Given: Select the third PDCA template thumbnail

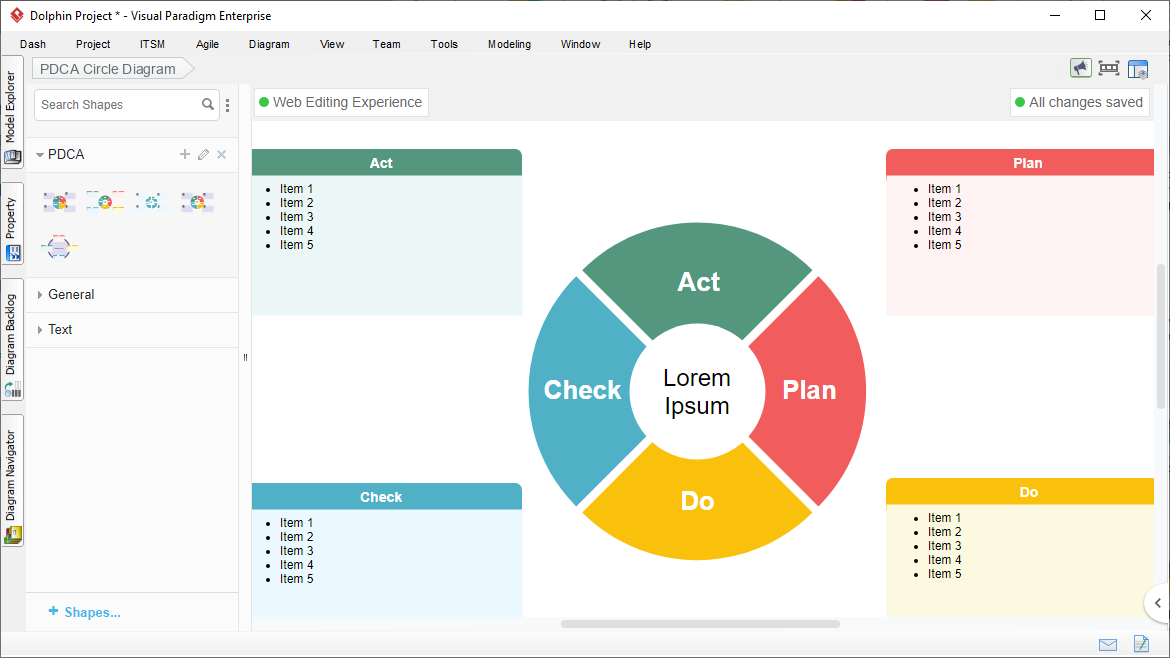Looking at the screenshot, I should click(151, 201).
